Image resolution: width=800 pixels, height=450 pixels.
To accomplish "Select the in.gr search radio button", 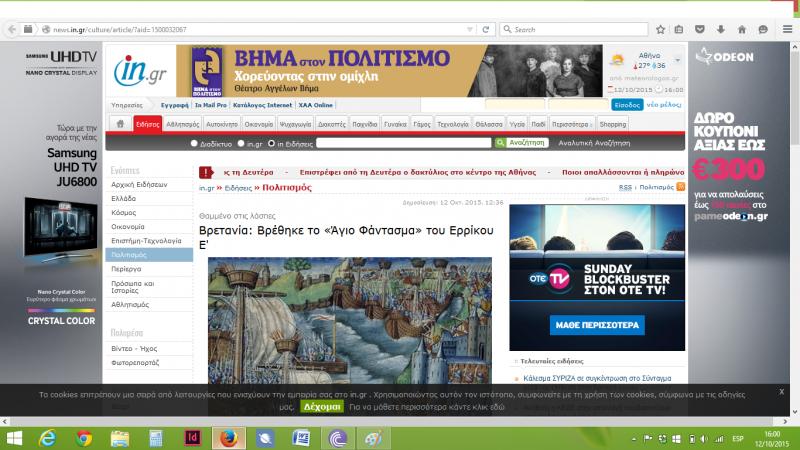I will 241,143.
